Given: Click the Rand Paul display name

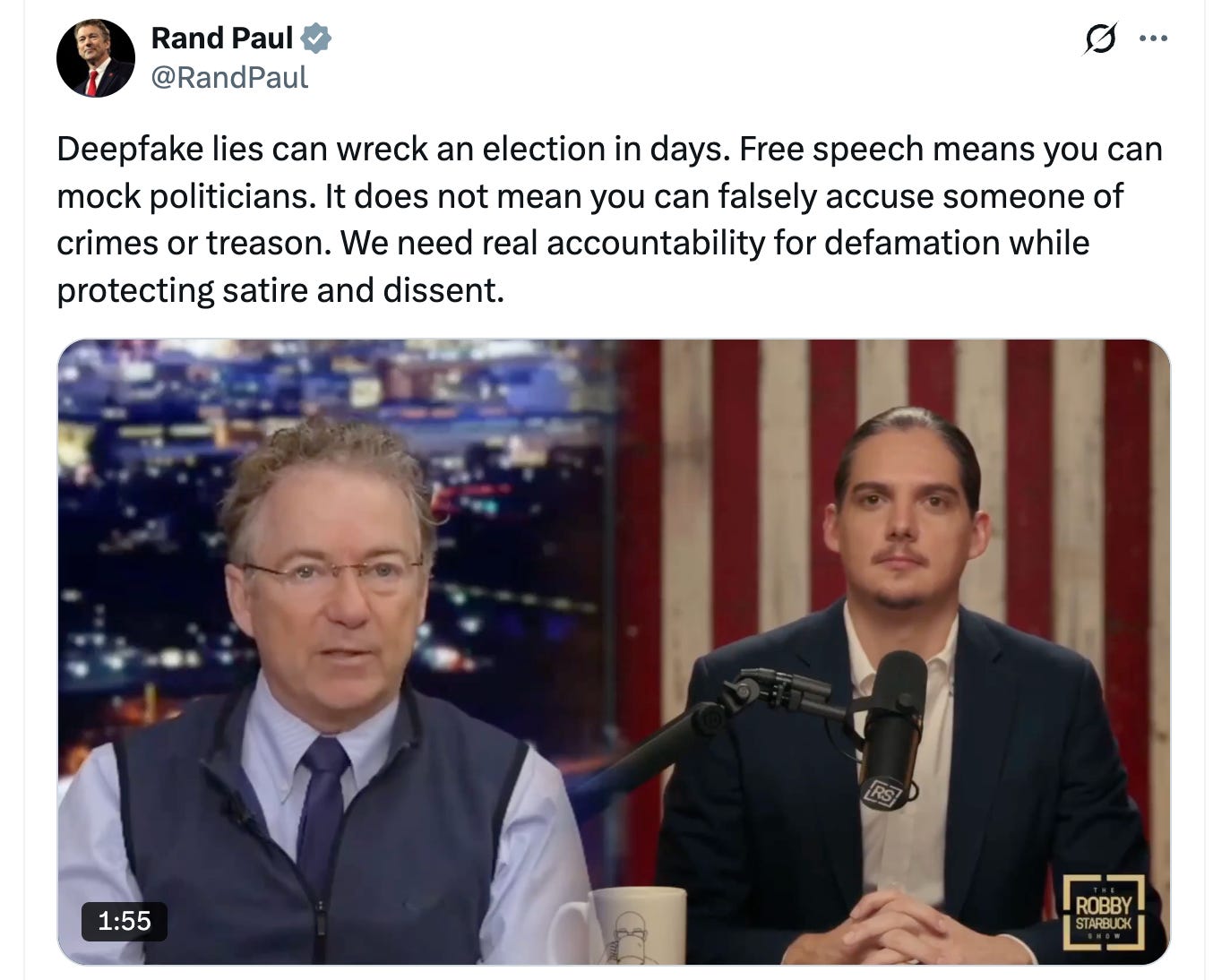Looking at the screenshot, I should tap(222, 39).
